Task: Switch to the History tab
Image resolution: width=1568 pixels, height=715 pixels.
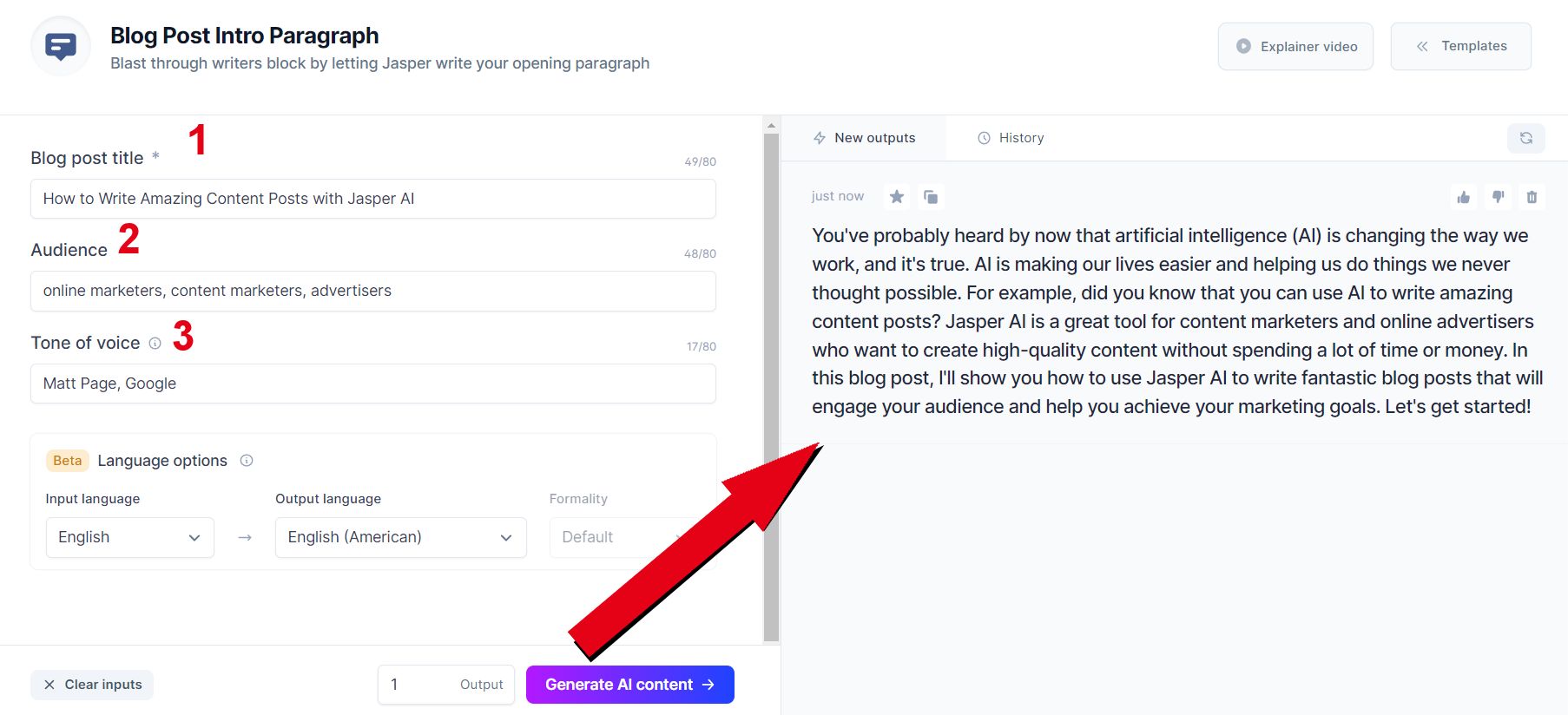Action: (1011, 138)
